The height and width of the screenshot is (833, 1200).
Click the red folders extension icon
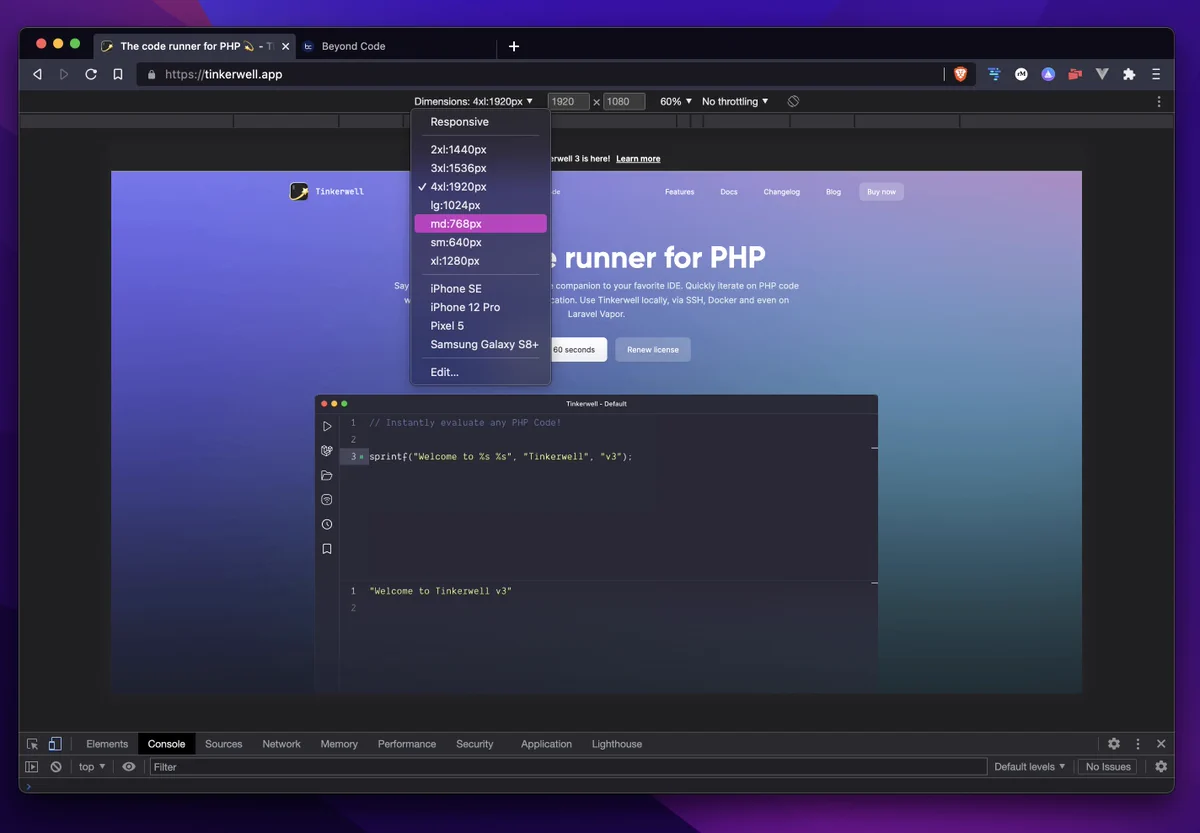pyautogui.click(x=1075, y=74)
